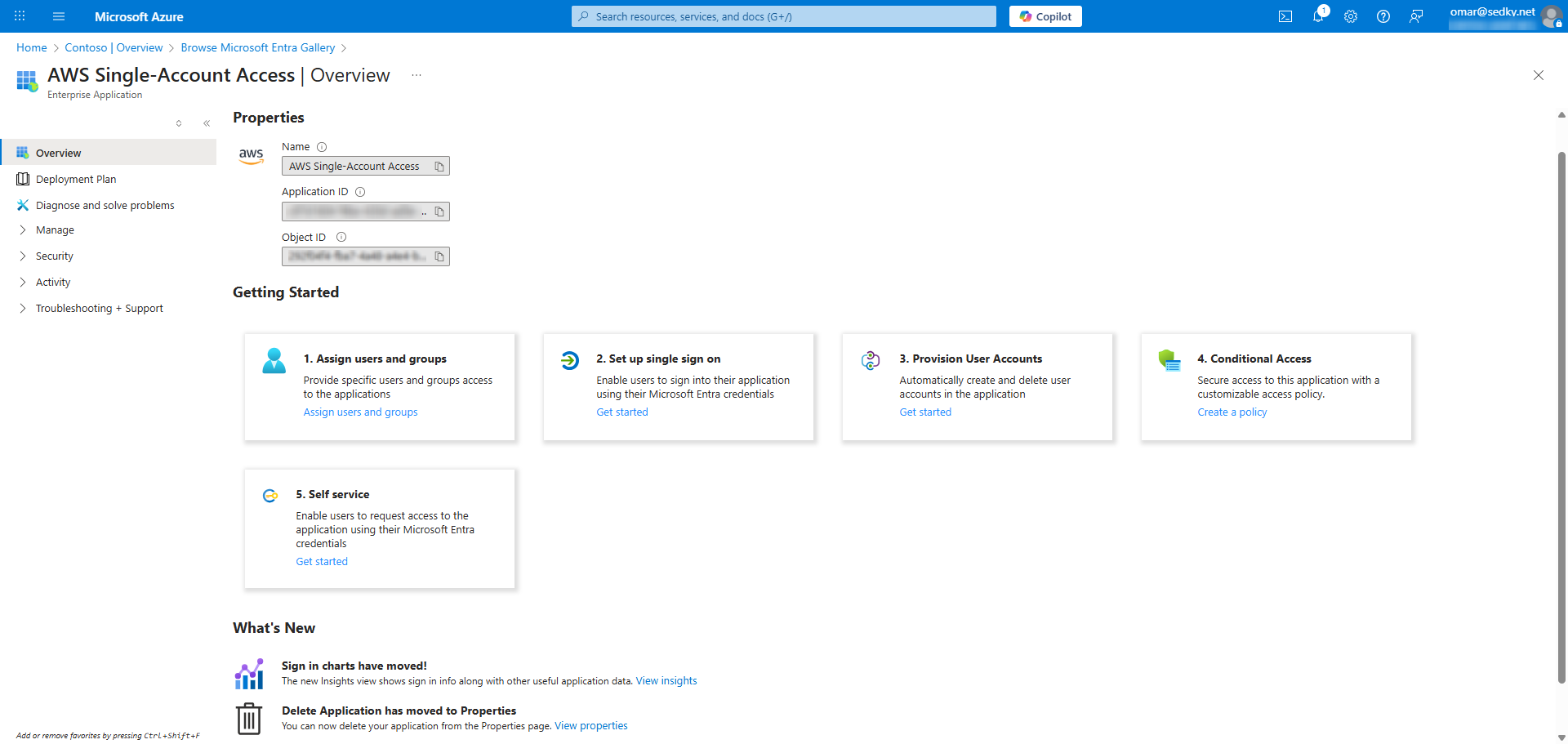
Task: Click the AWS Single-Account Access app icon
Action: click(x=27, y=81)
